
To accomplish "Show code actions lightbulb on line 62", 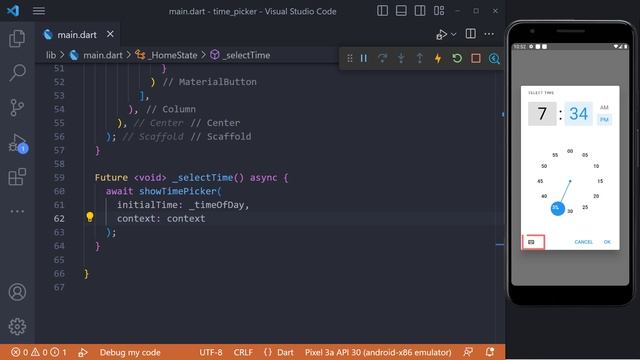I will pyautogui.click(x=90, y=217).
